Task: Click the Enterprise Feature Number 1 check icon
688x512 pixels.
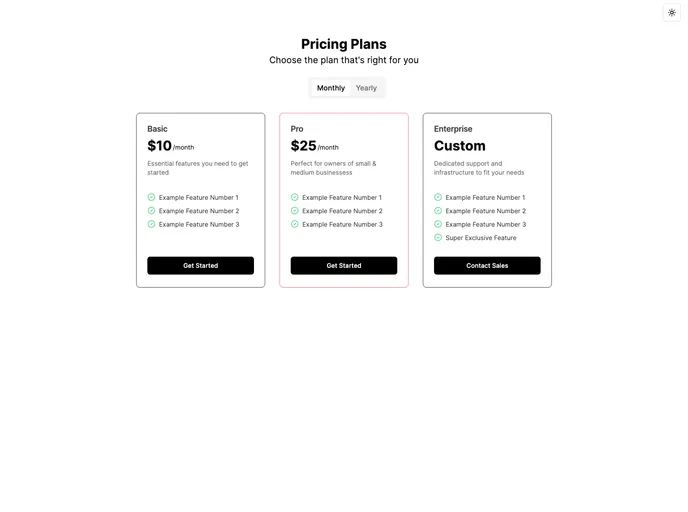Action: [438, 197]
